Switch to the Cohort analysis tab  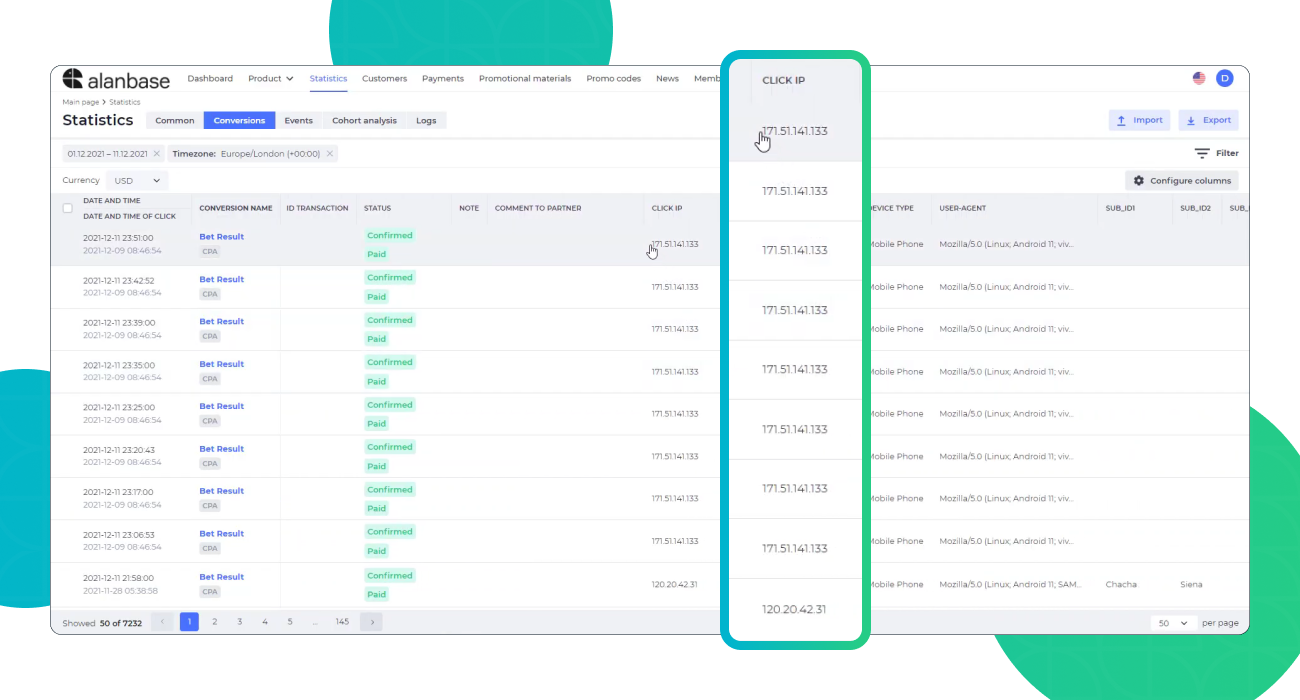(364, 121)
